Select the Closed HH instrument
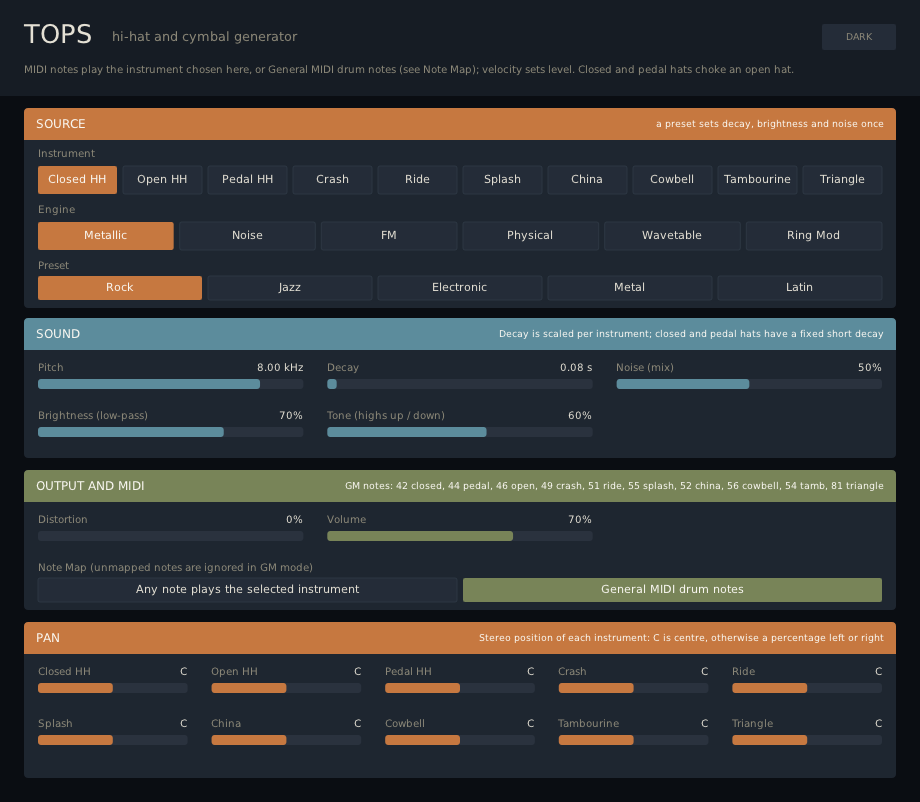 [77, 180]
